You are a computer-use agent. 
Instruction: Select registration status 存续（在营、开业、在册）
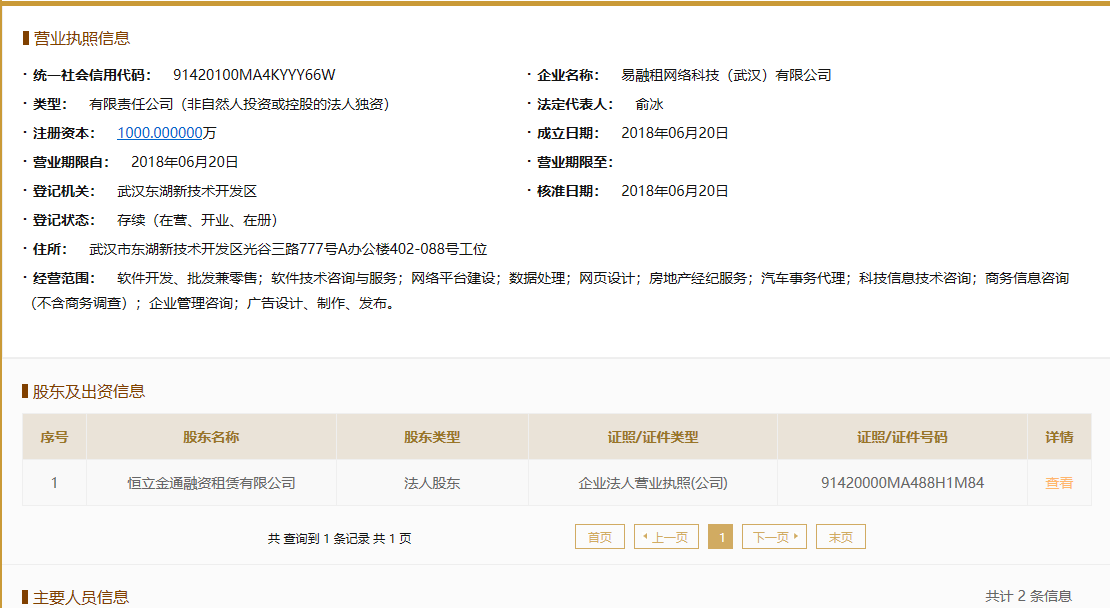coord(198,220)
